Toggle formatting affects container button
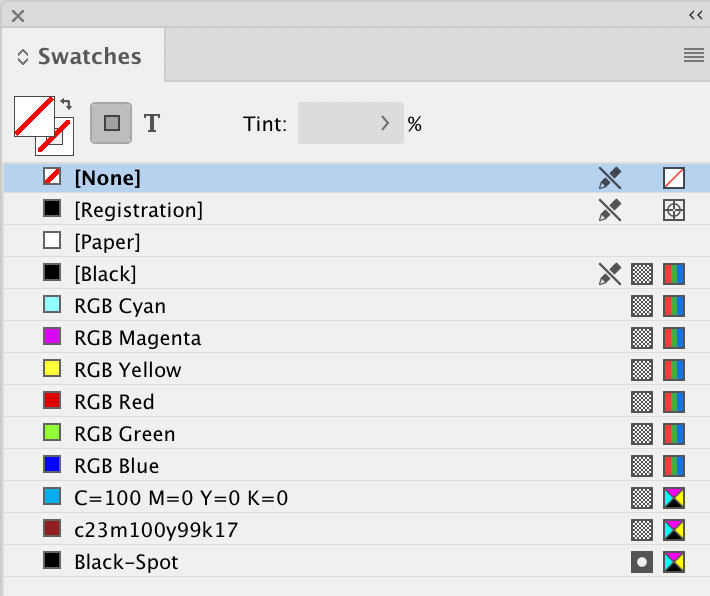 (112, 124)
